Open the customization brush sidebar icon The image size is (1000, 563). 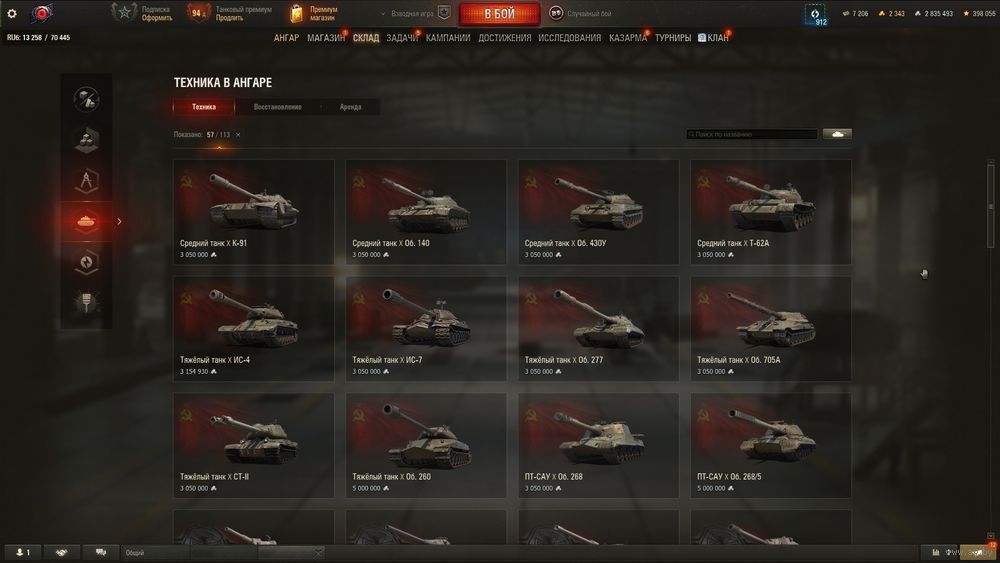86,303
